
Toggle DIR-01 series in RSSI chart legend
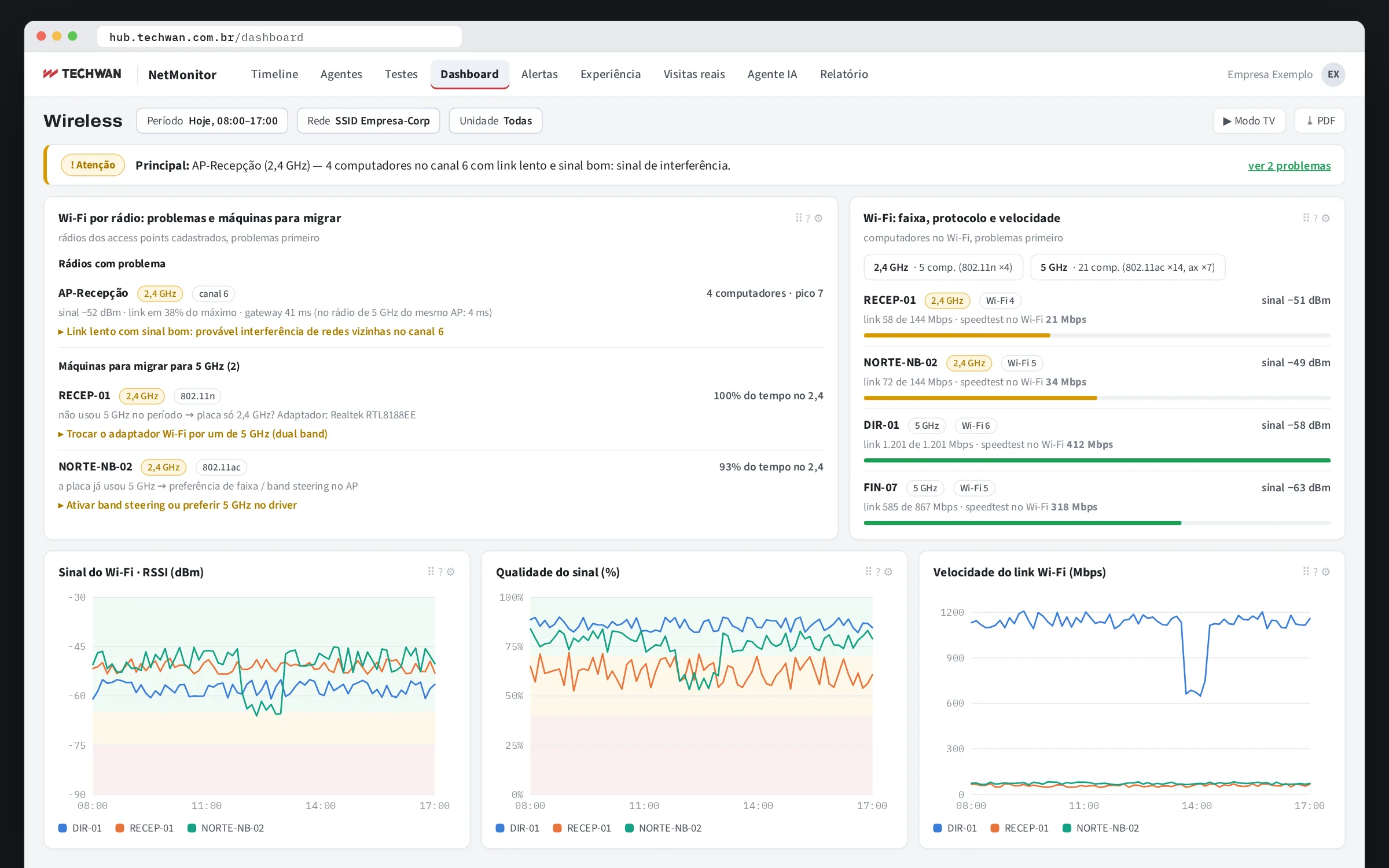[x=80, y=828]
